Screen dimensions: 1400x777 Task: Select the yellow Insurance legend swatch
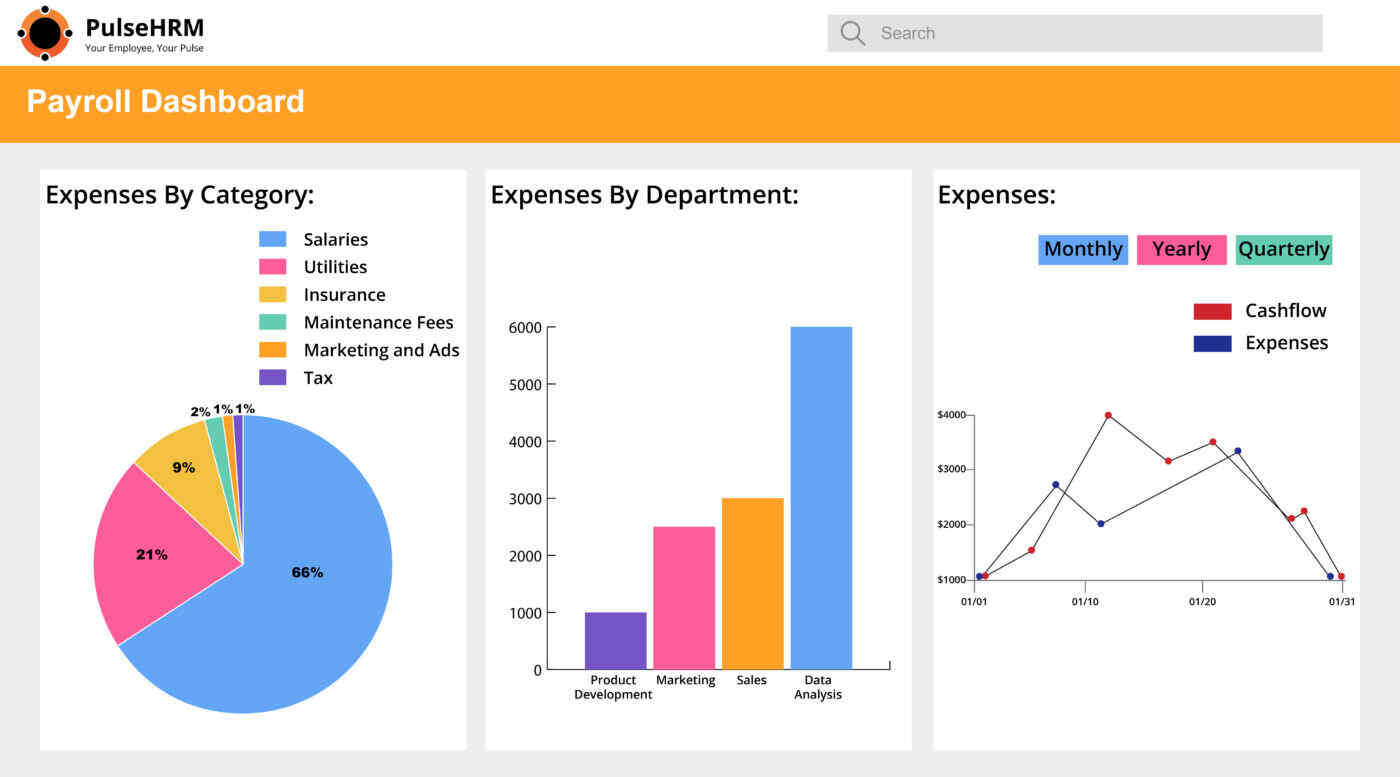[272, 295]
